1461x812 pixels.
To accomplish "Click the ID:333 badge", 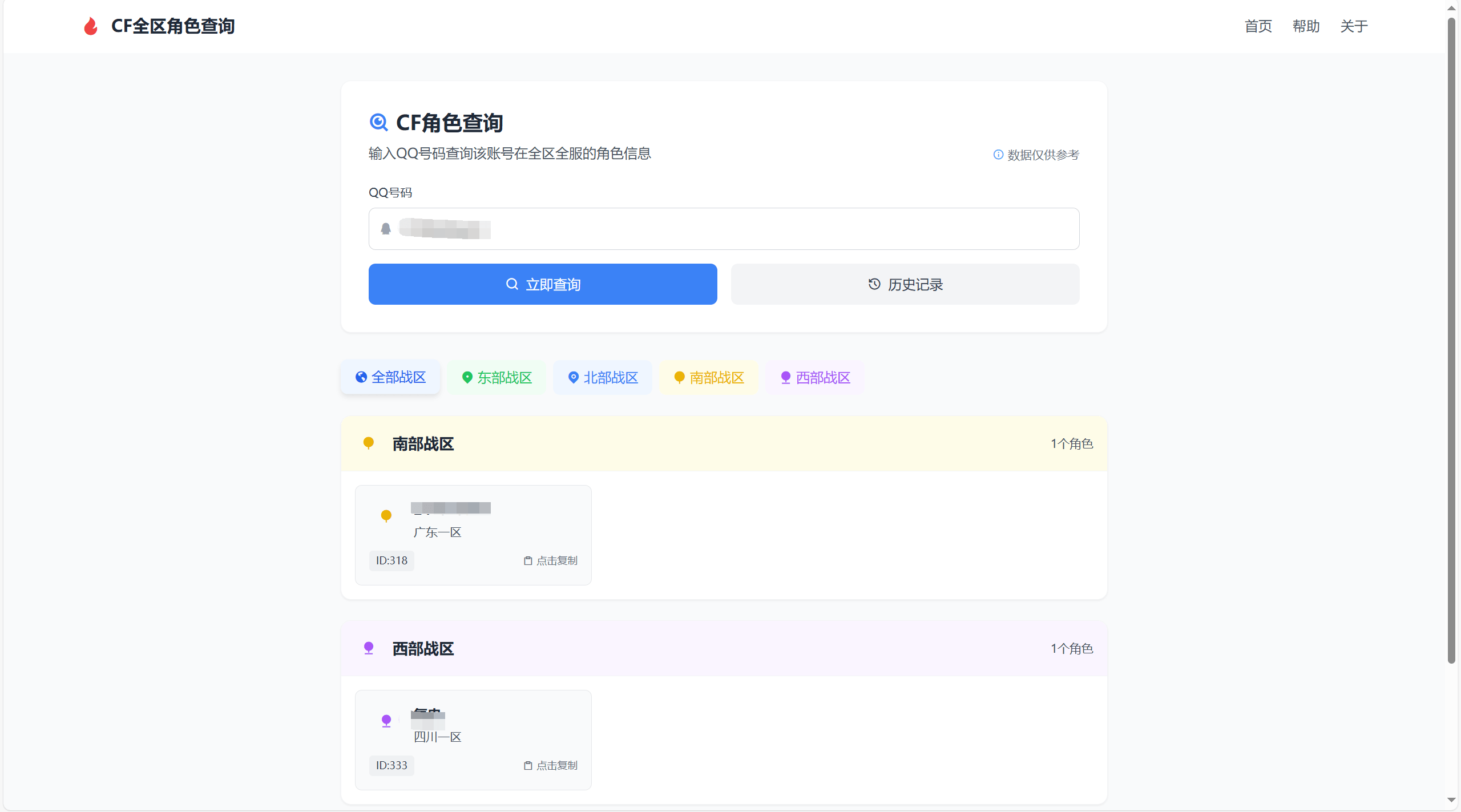I will (392, 765).
